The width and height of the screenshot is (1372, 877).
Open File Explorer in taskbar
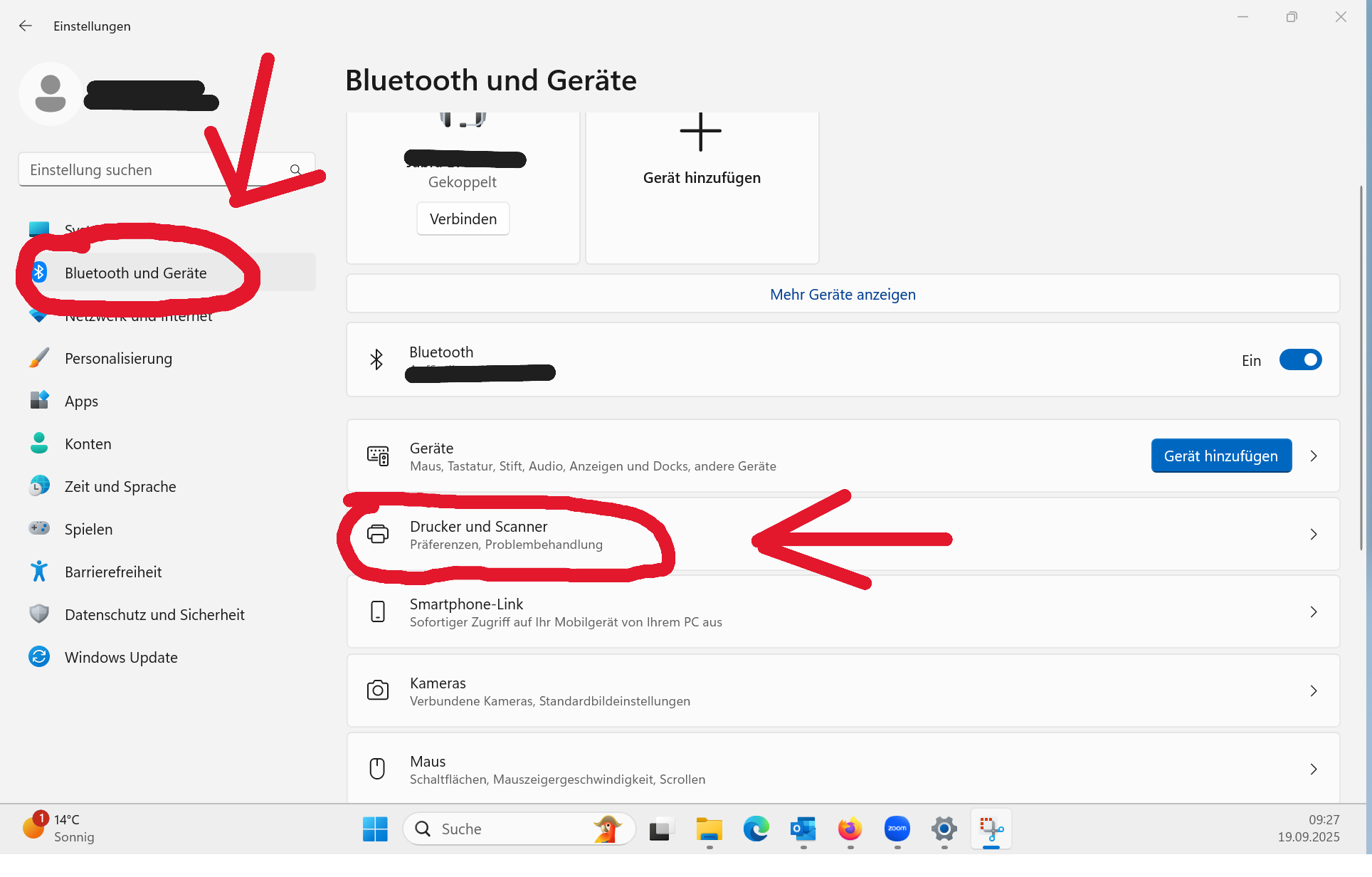coord(709,829)
